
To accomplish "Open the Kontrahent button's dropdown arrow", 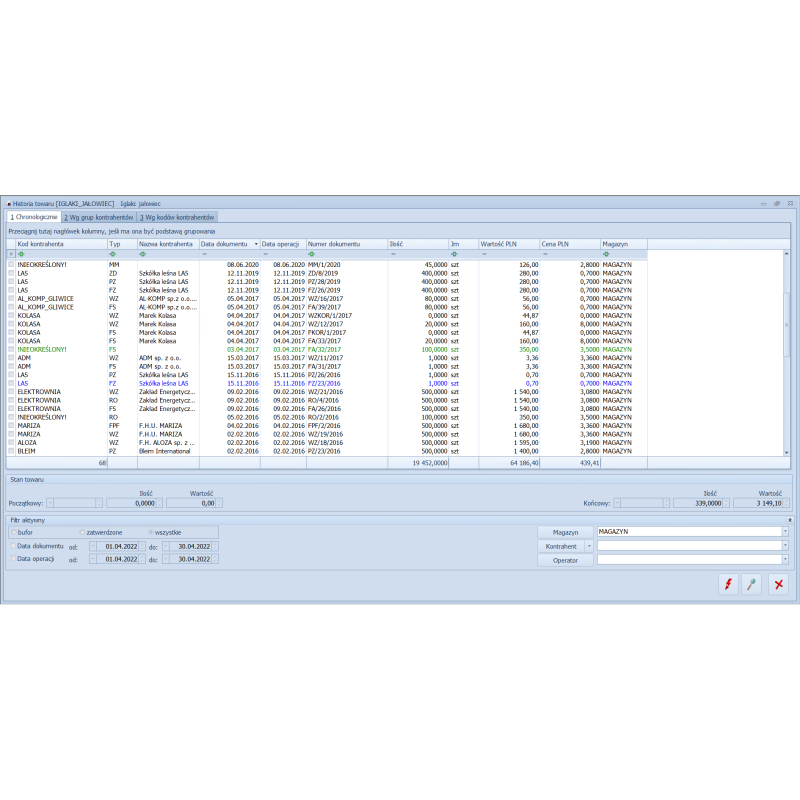I will pyautogui.click(x=589, y=546).
